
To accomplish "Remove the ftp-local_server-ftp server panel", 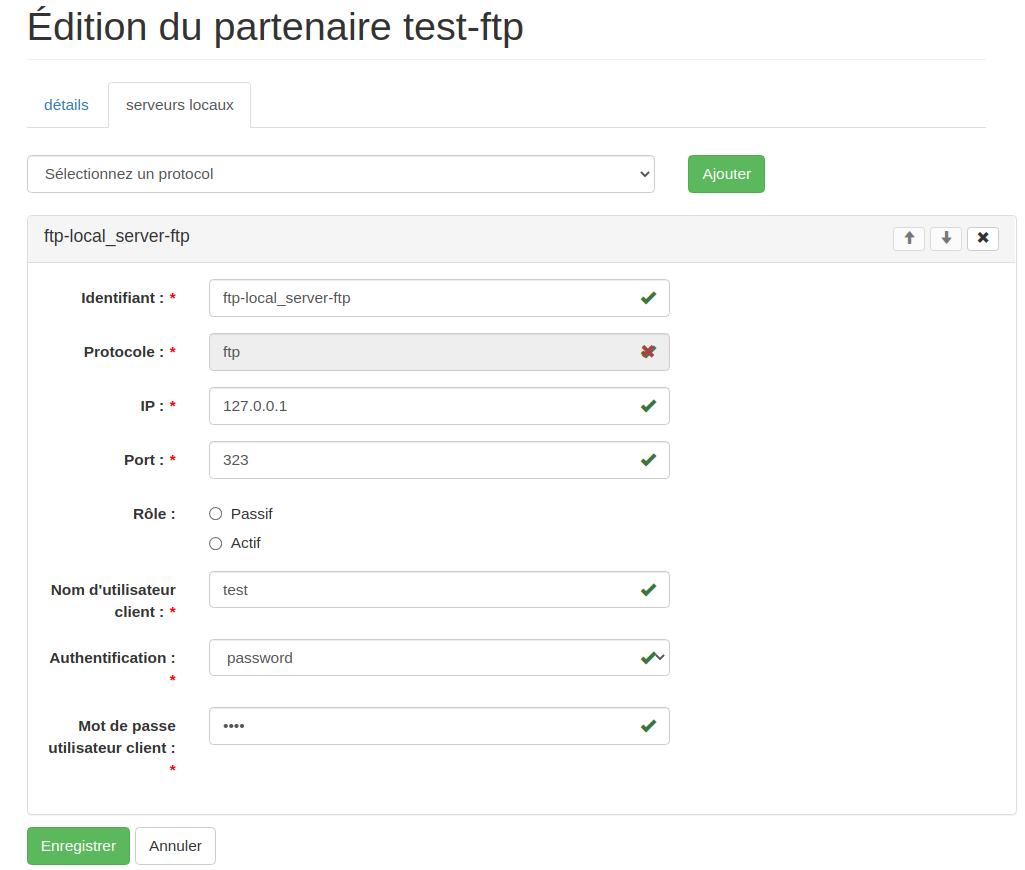I will pos(983,239).
